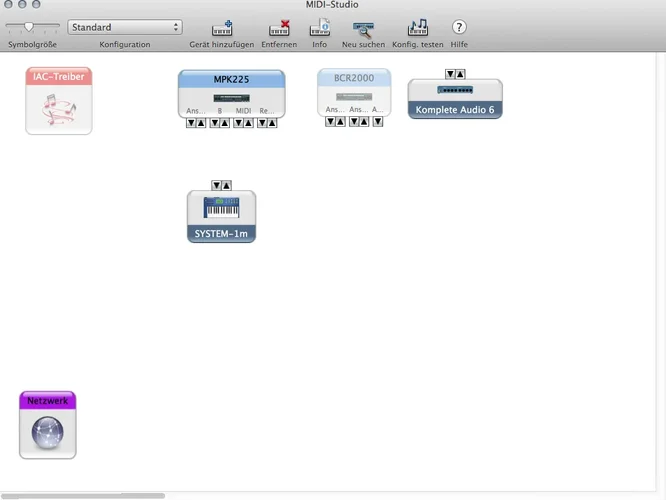Click the Konfig. testen icon
Viewport: 666px width, 500px height.
[x=418, y=28]
